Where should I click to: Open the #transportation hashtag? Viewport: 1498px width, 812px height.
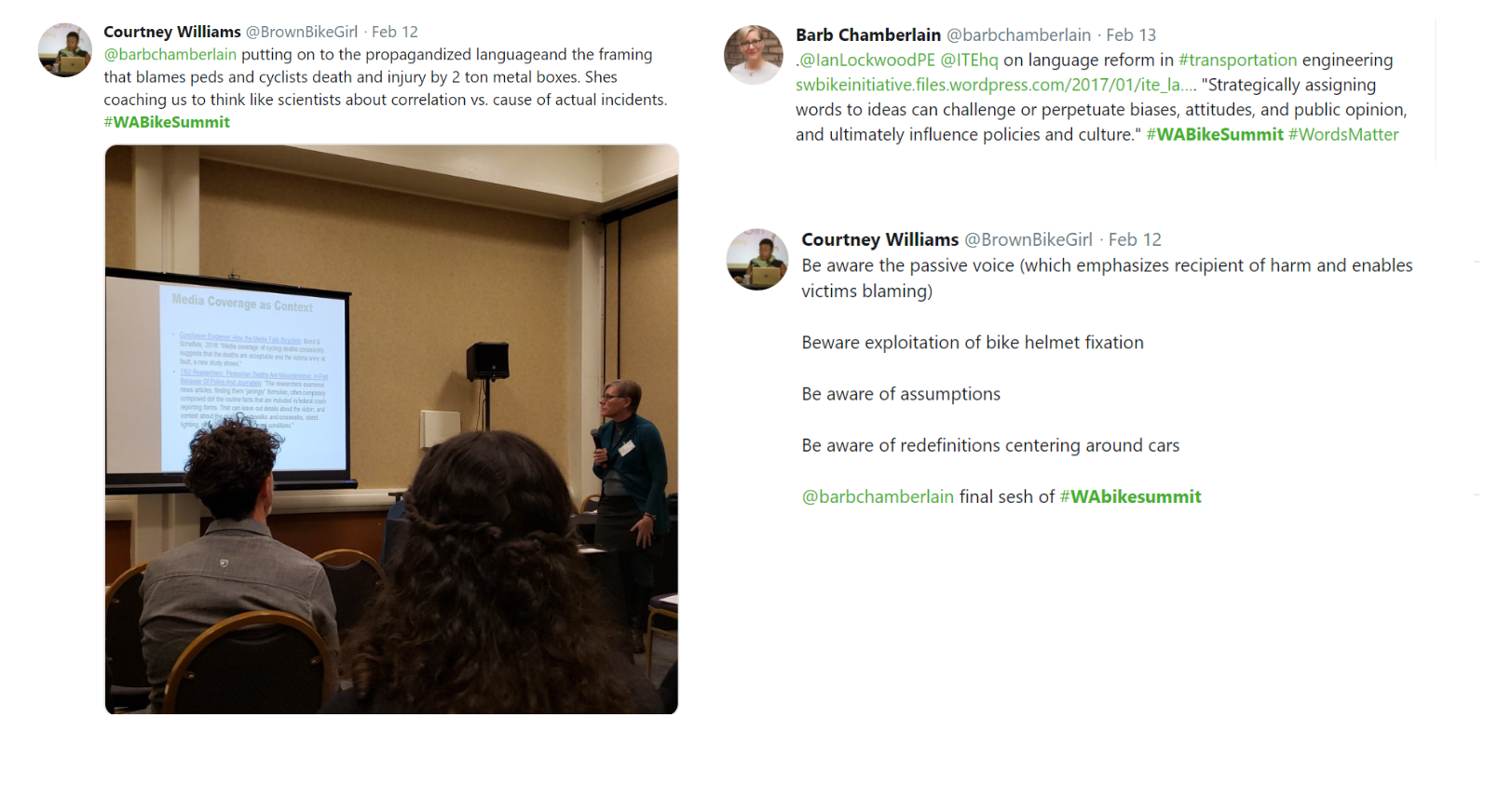click(x=1238, y=60)
